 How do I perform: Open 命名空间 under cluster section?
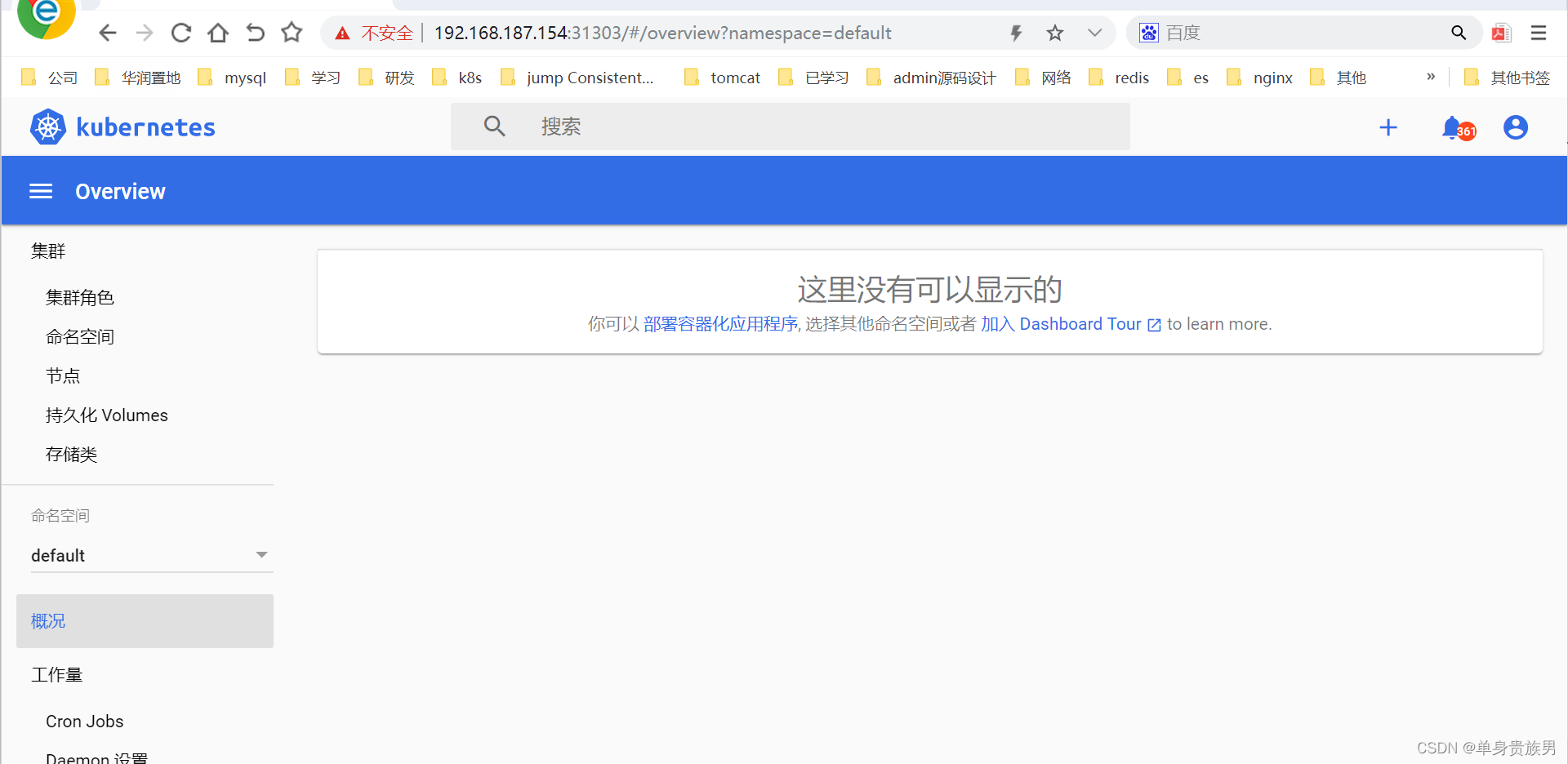pos(80,337)
